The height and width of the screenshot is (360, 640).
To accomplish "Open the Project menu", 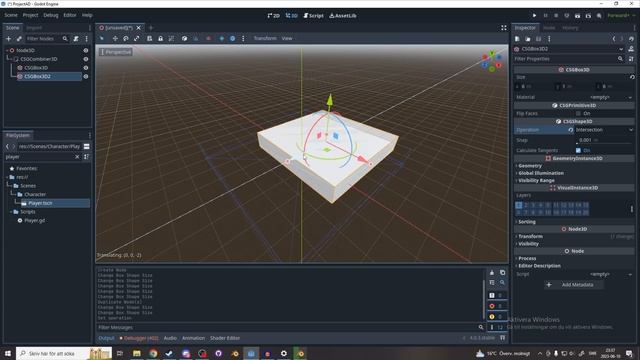I will tap(30, 15).
